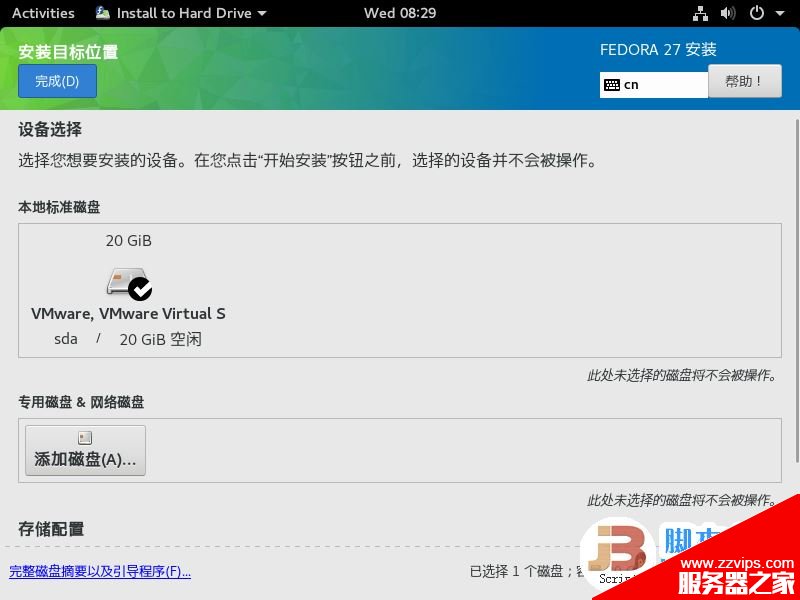Viewport: 800px width, 600px height.
Task: Click the 存储配置 section heading
Action: [x=51, y=529]
